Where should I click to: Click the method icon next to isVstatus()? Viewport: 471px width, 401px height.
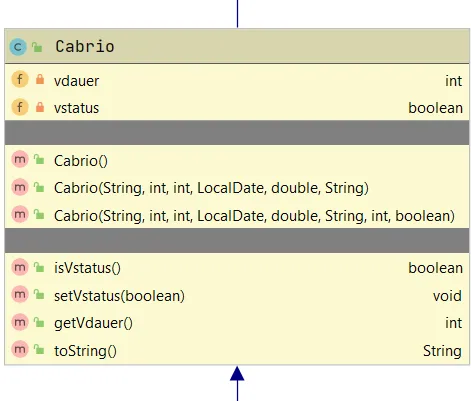point(20,267)
